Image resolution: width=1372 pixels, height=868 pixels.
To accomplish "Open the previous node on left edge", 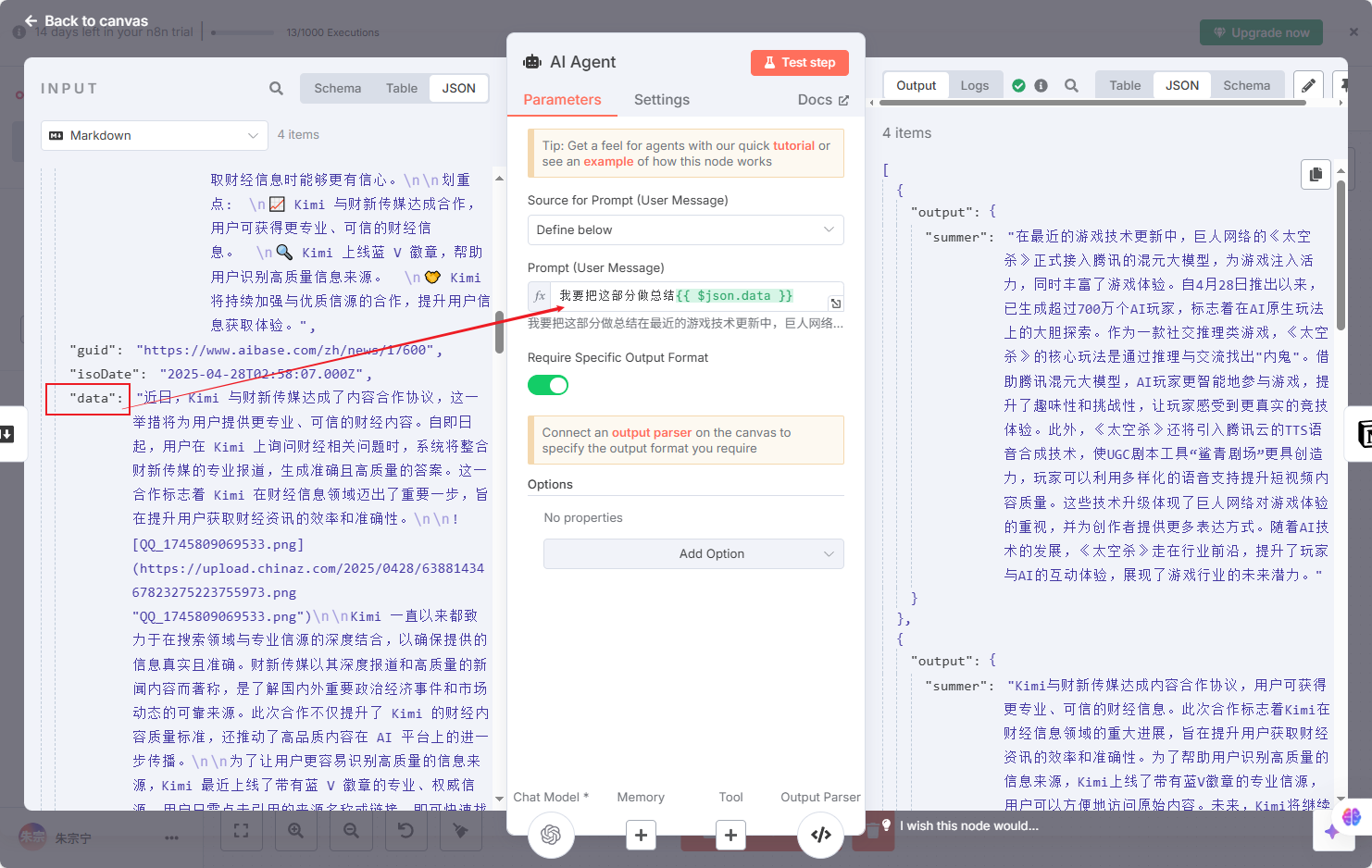I will [x=7, y=433].
